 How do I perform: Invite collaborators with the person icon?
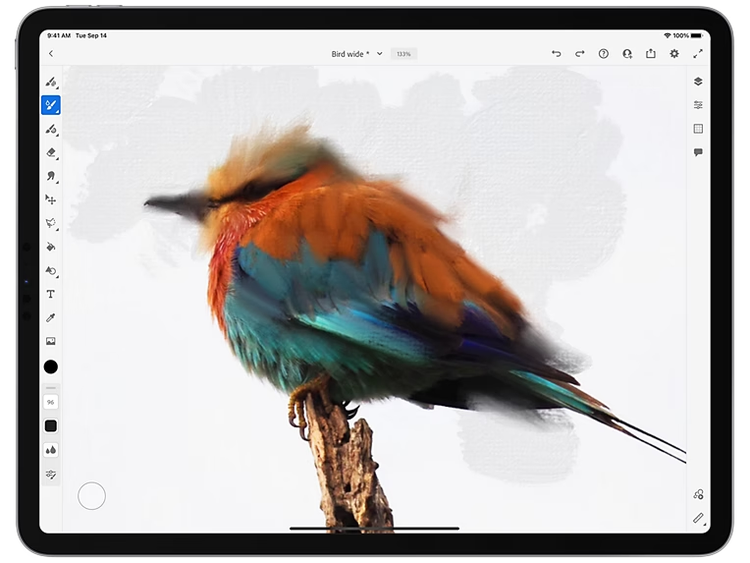(x=627, y=54)
